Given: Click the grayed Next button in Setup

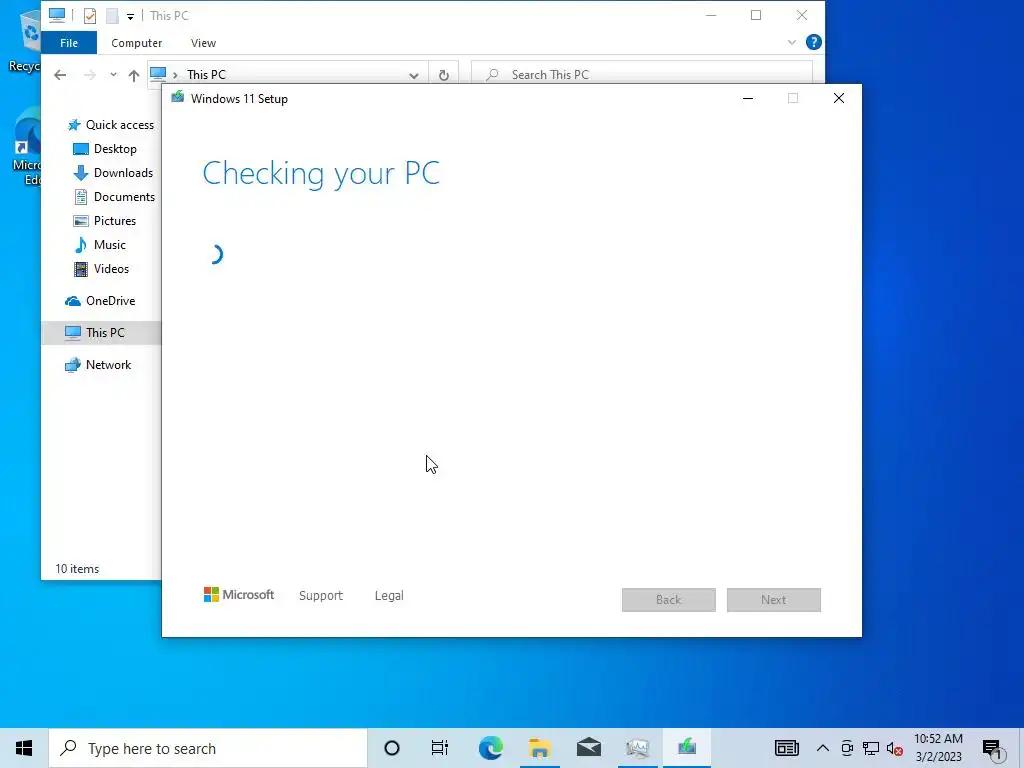Looking at the screenshot, I should coord(774,600).
